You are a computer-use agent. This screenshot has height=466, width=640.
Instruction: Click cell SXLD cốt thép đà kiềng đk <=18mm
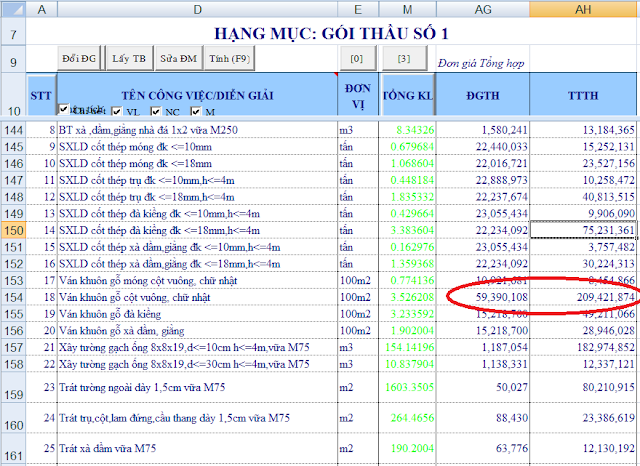click(198, 231)
